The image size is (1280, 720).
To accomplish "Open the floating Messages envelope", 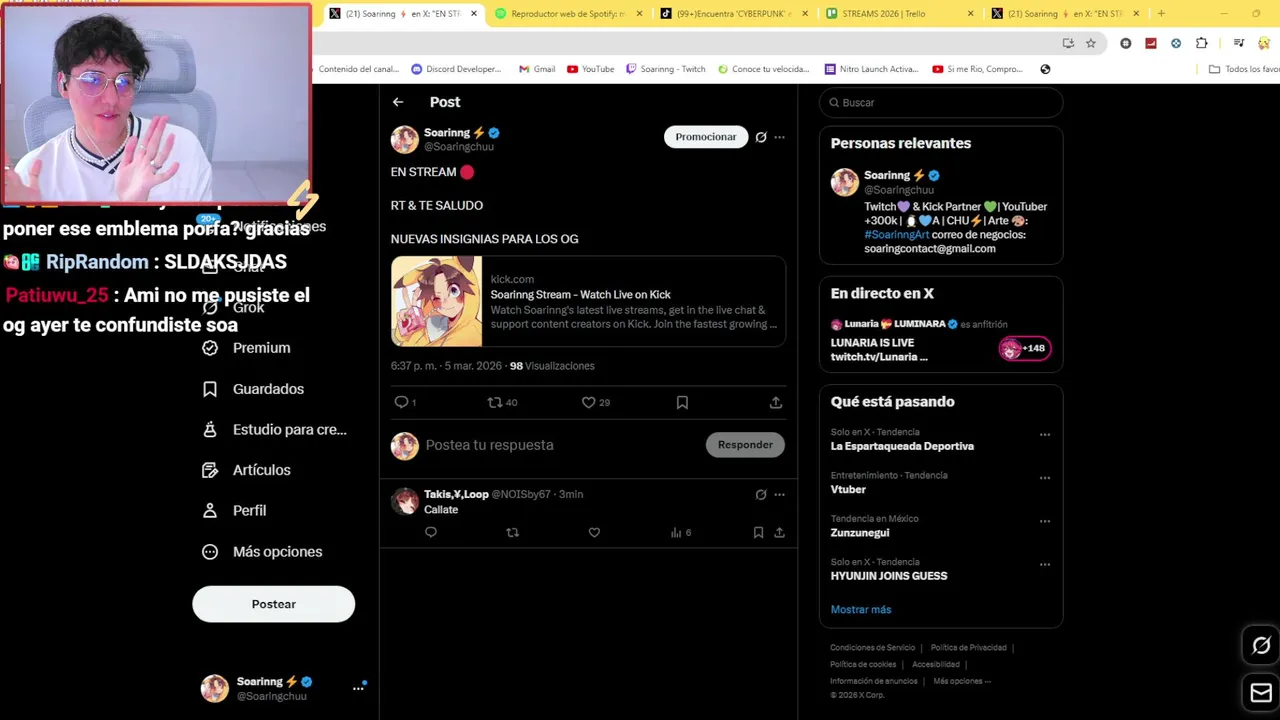I will (x=1261, y=693).
